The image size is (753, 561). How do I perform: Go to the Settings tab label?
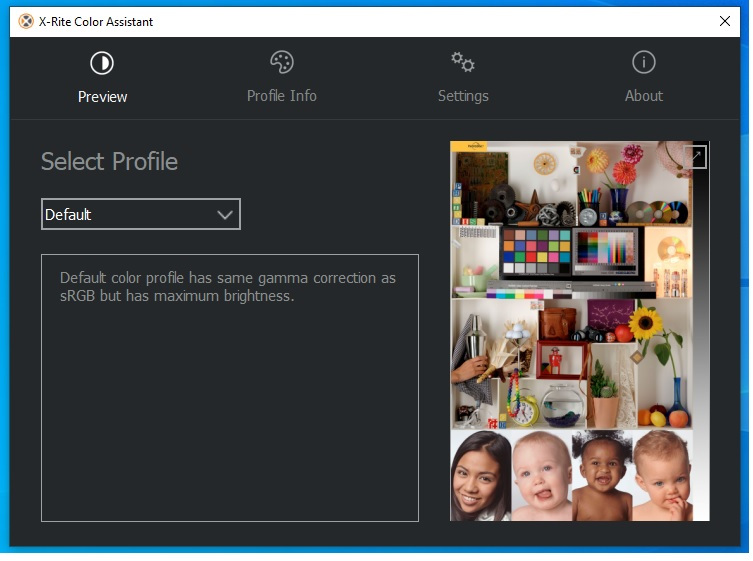pos(463,96)
